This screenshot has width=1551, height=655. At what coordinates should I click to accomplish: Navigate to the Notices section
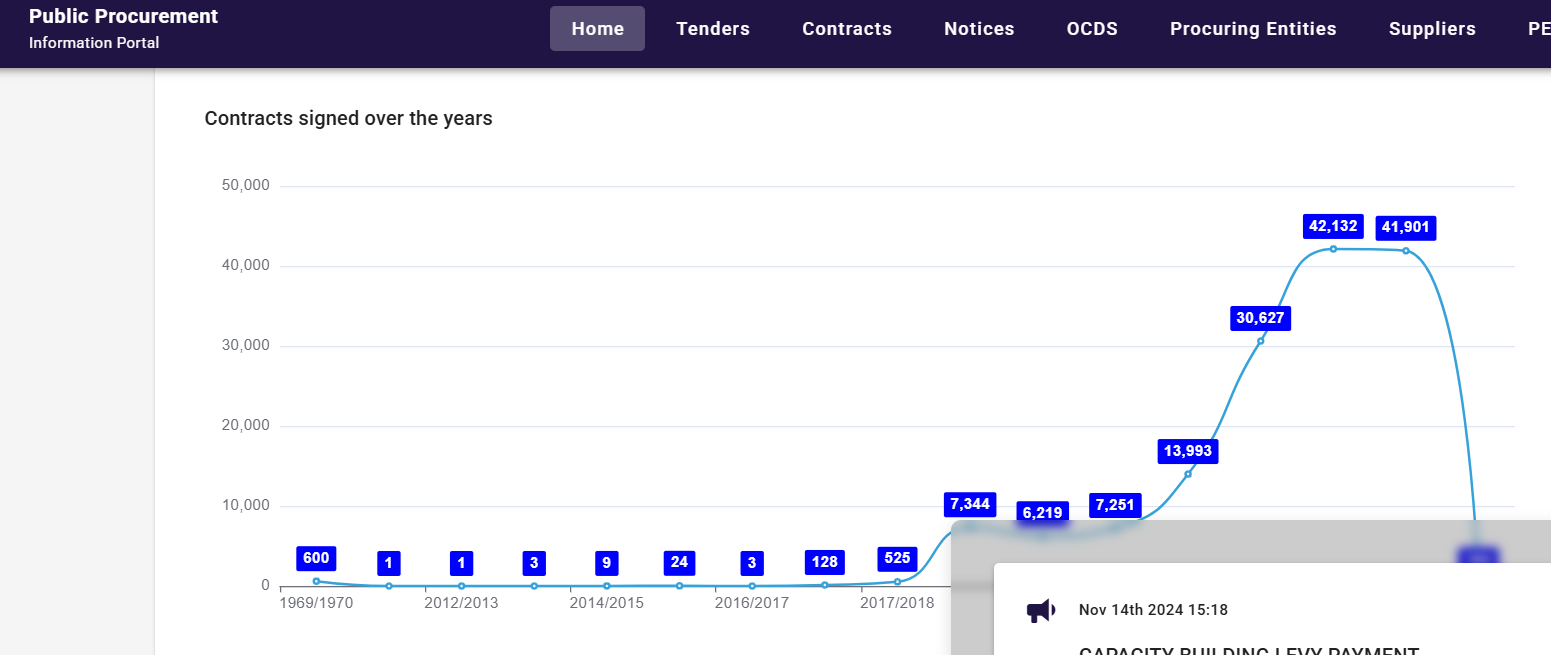(x=979, y=29)
